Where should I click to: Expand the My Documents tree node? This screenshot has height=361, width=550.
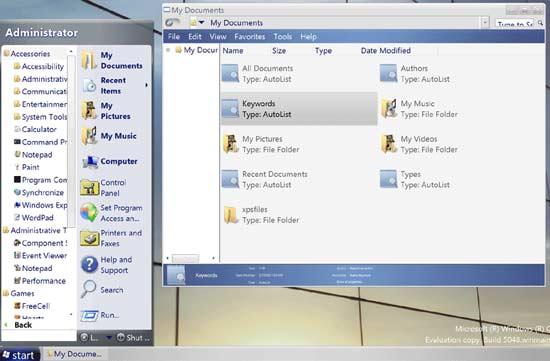[168, 50]
